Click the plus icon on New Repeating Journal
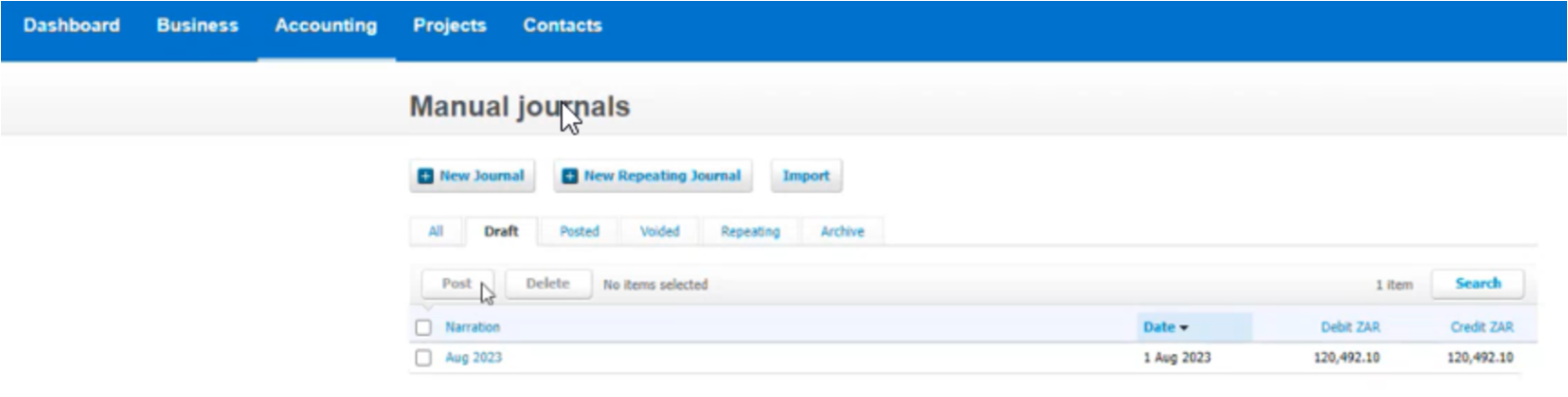1568x397 pixels. [569, 177]
